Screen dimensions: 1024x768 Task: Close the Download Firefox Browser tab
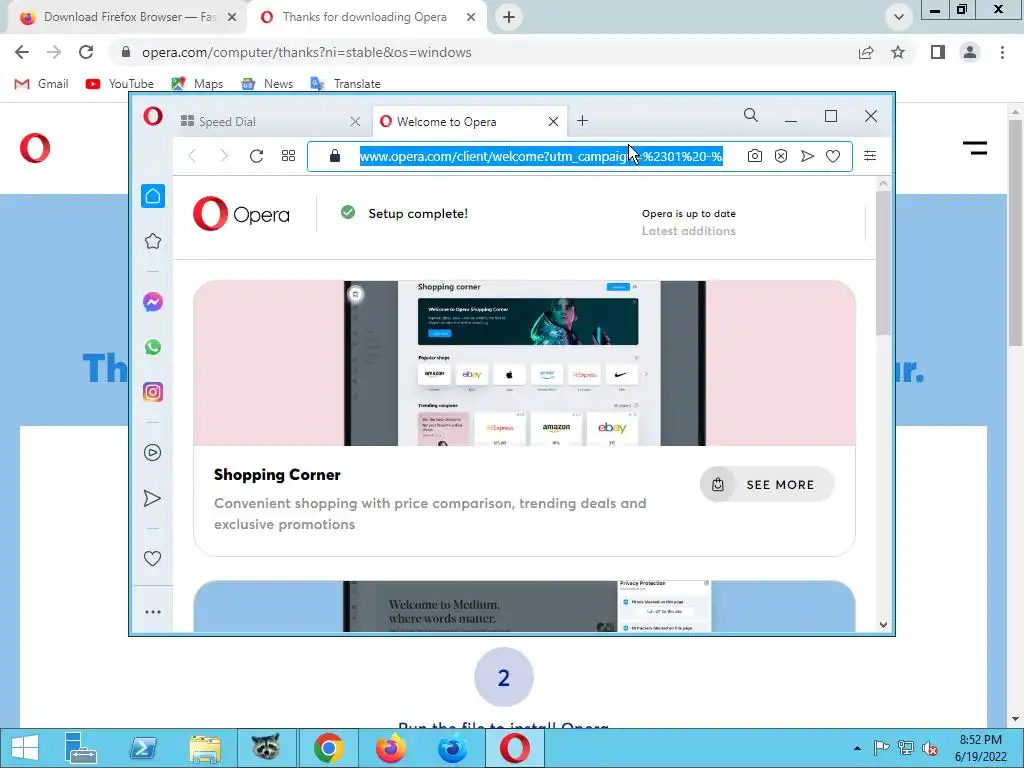232,17
